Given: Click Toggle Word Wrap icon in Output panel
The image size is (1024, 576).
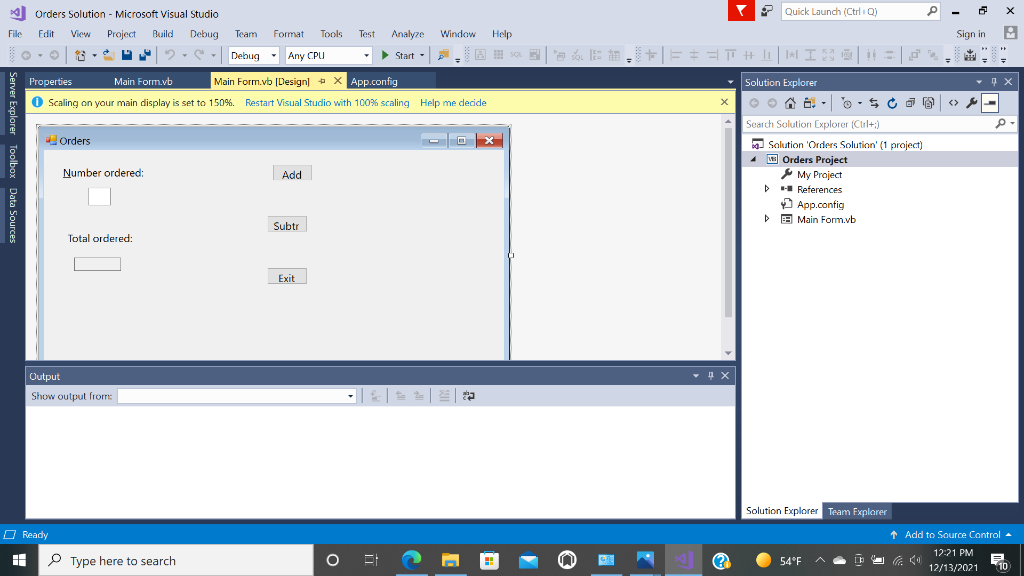Looking at the screenshot, I should (468, 396).
